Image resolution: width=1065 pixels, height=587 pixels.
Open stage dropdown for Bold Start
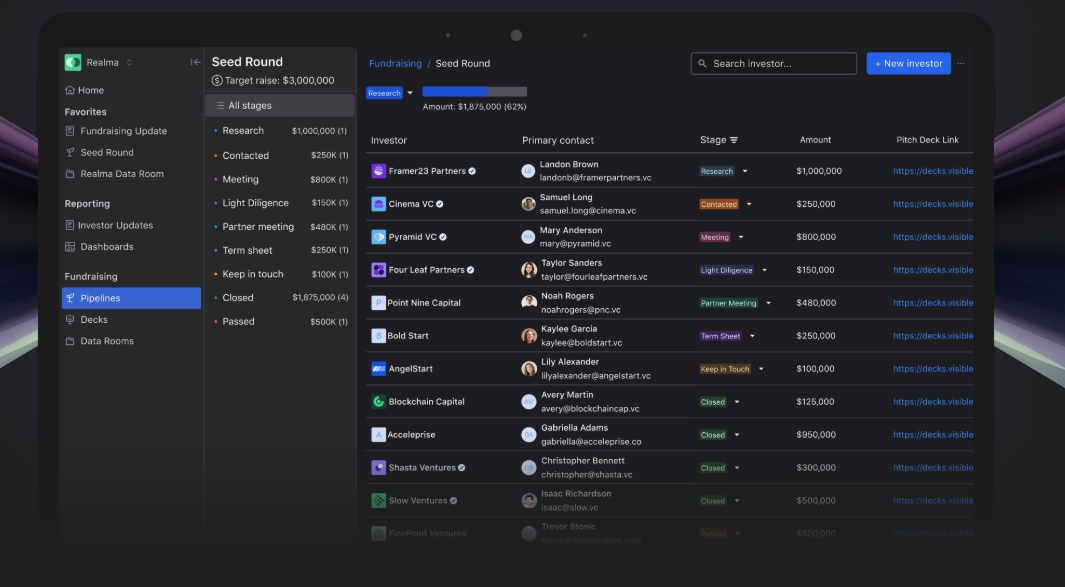click(x=752, y=336)
